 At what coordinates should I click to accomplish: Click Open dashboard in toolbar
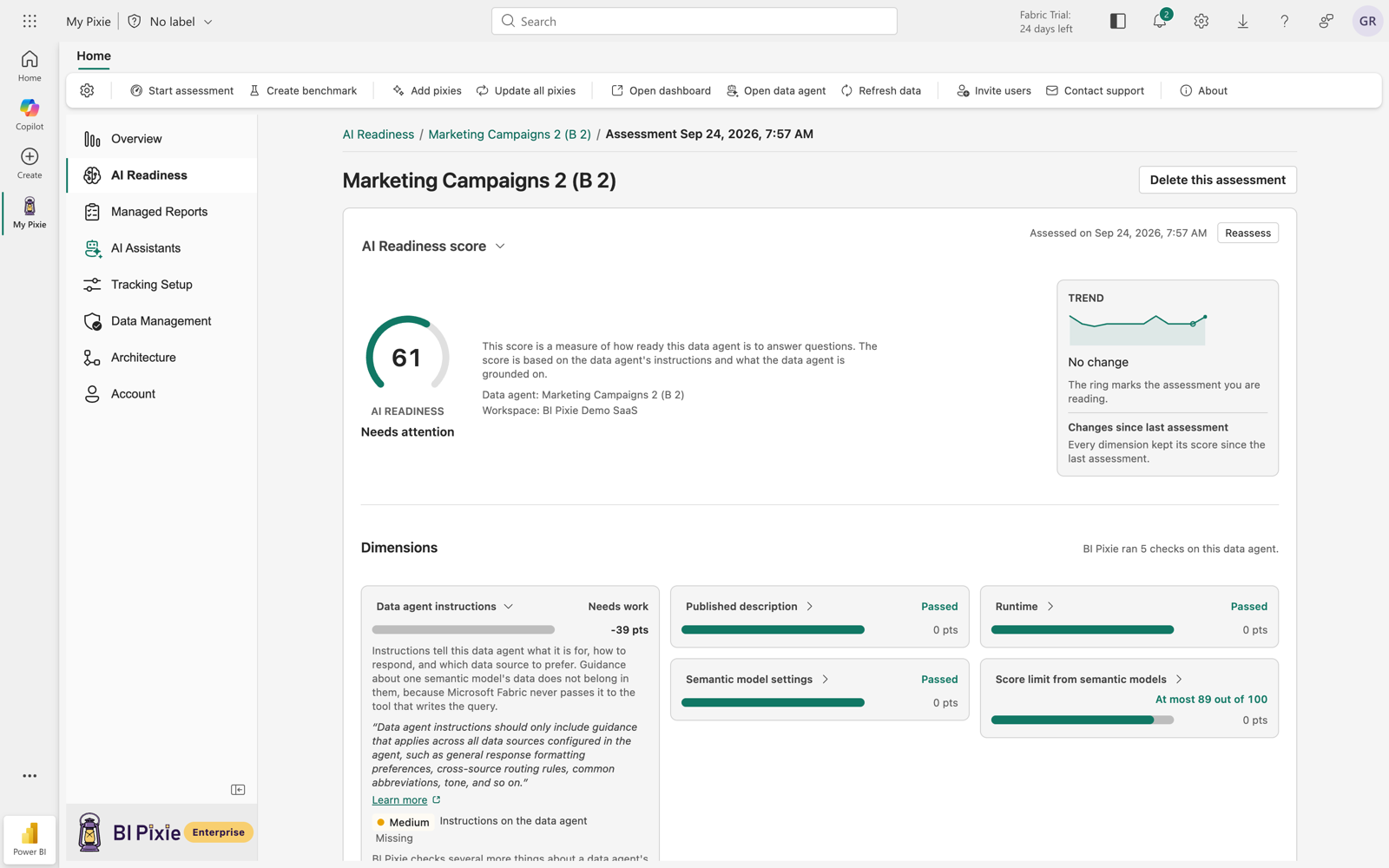(x=661, y=90)
